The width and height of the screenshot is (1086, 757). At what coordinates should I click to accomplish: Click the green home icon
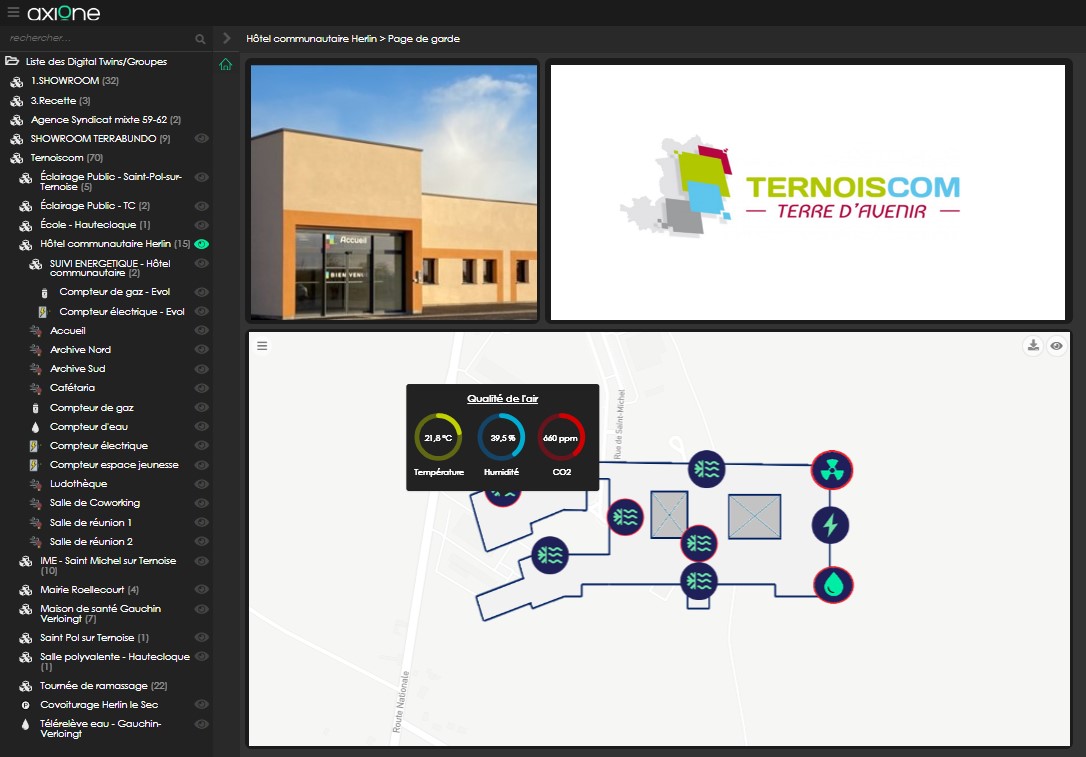pos(226,65)
